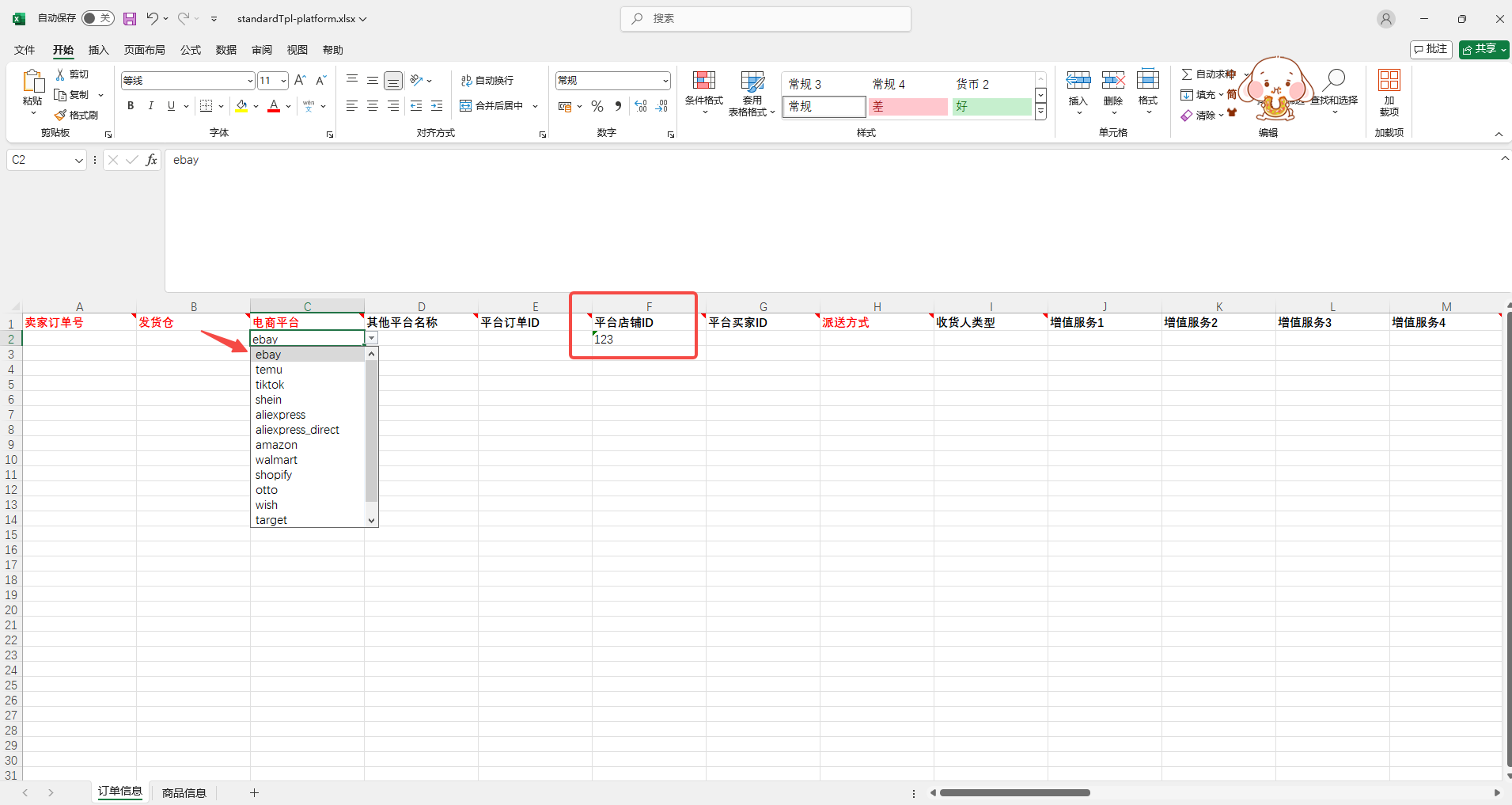1512x805 pixels.
Task: Align text left in cell
Action: [352, 105]
